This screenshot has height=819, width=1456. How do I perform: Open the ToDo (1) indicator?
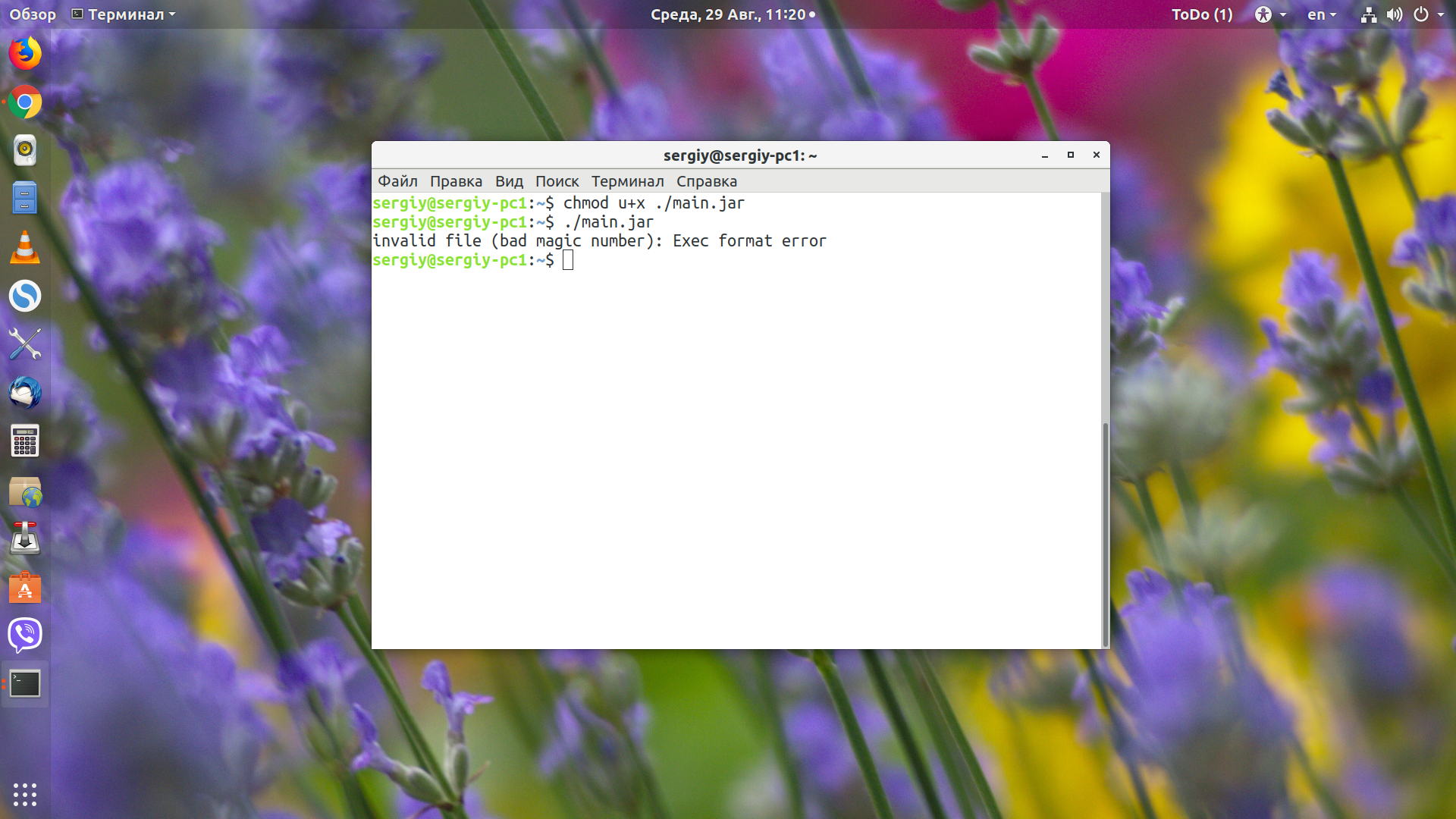[x=1202, y=14]
